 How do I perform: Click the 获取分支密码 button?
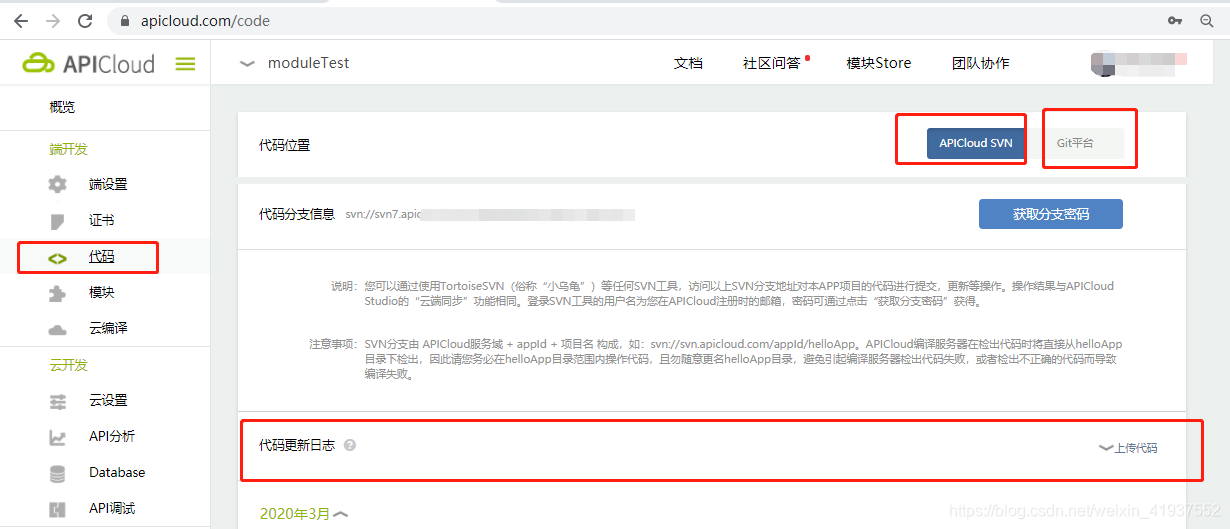[1051, 214]
